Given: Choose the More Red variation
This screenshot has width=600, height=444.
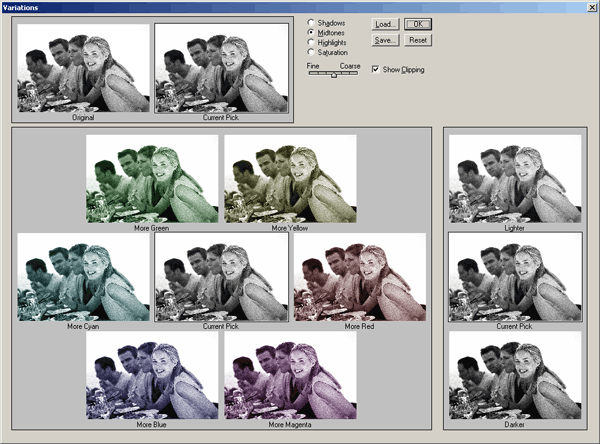Looking at the screenshot, I should [x=359, y=277].
